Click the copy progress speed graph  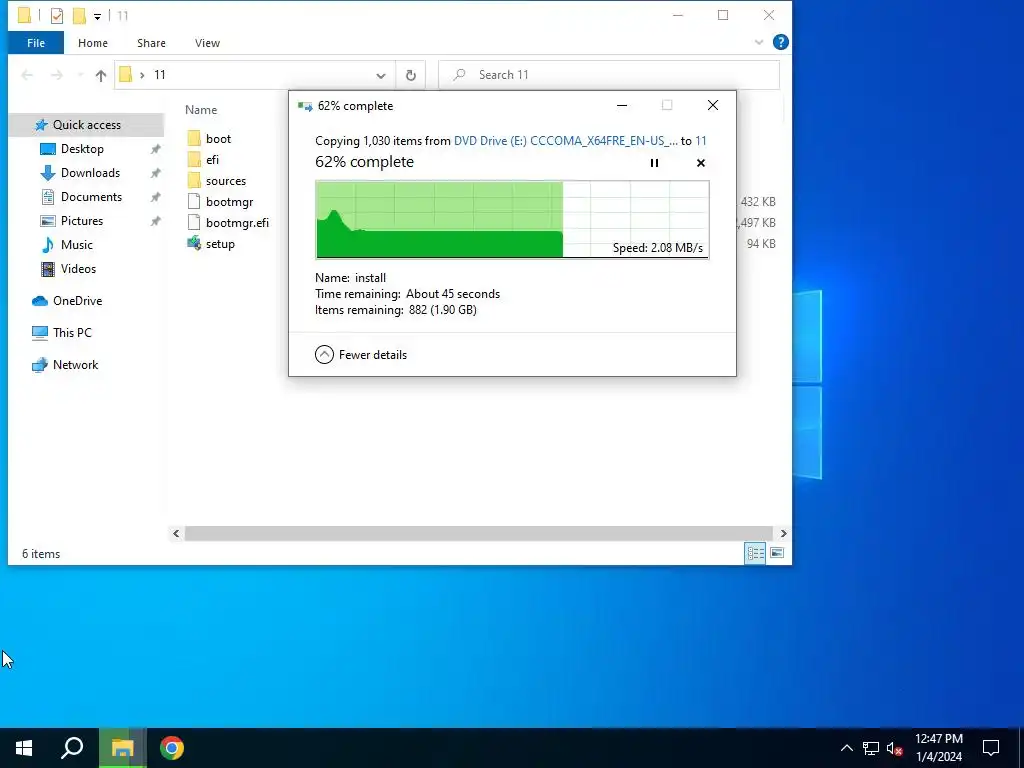pos(512,219)
